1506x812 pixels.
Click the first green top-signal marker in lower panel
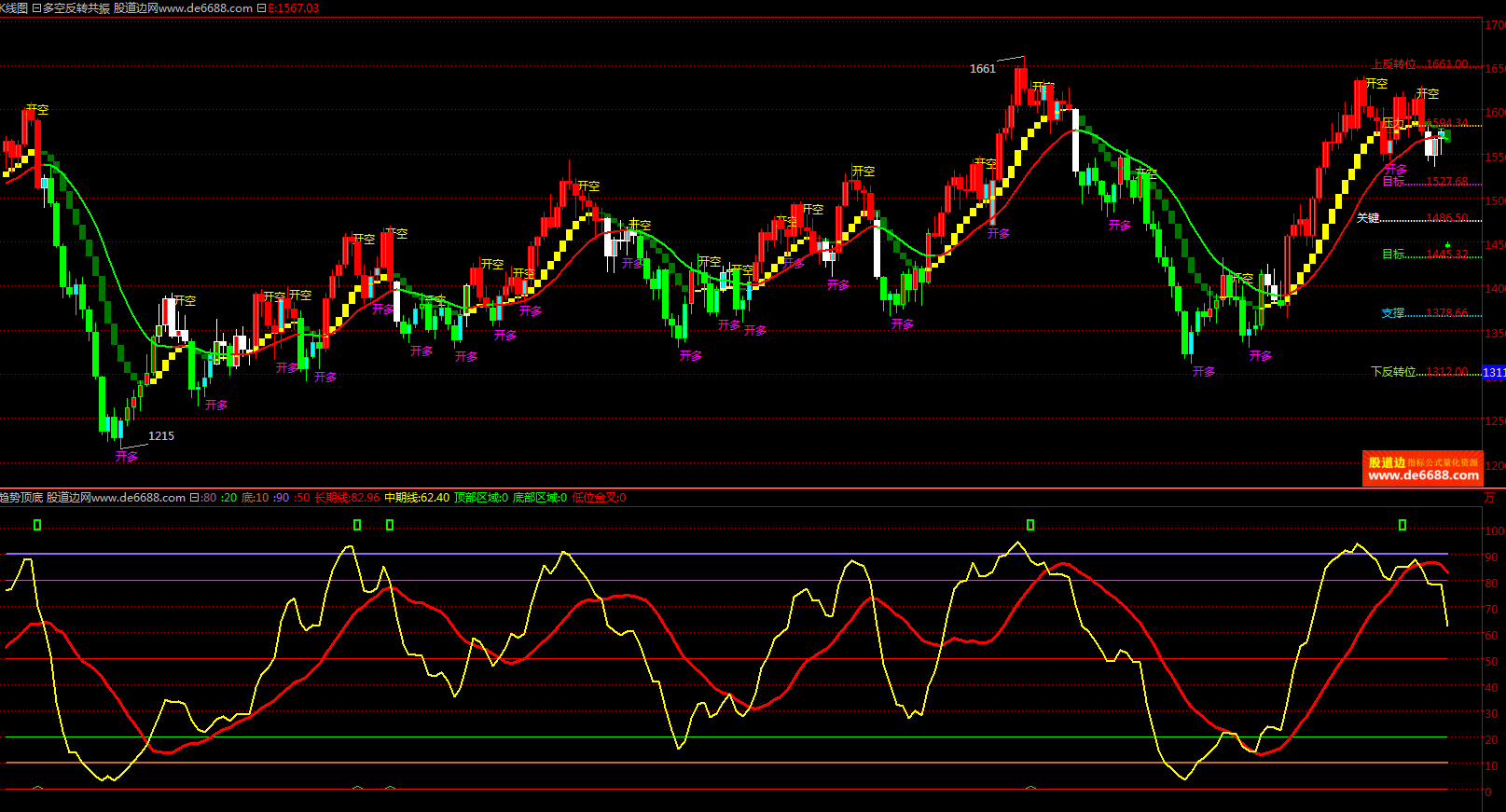(x=37, y=526)
